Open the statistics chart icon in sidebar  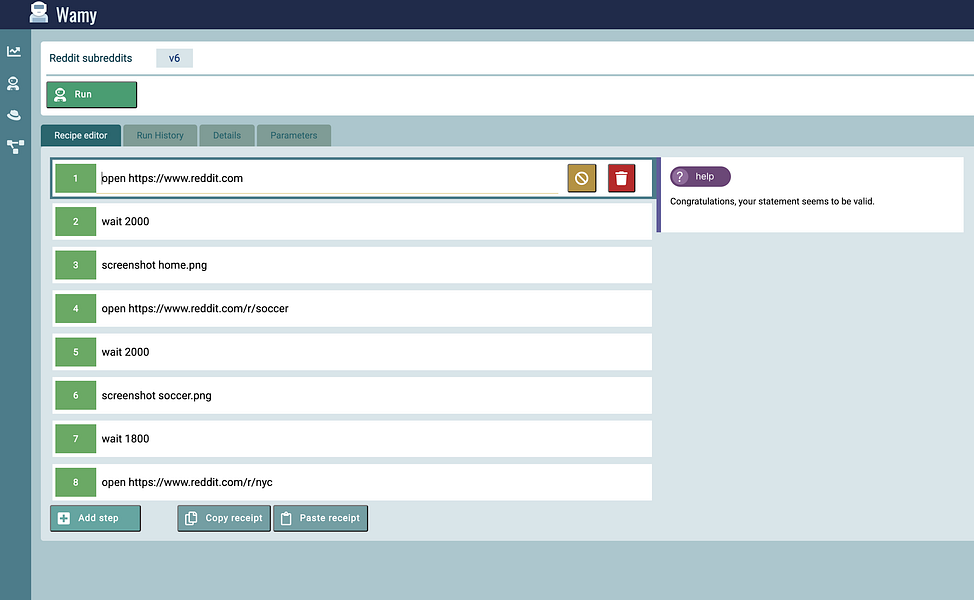(14, 52)
